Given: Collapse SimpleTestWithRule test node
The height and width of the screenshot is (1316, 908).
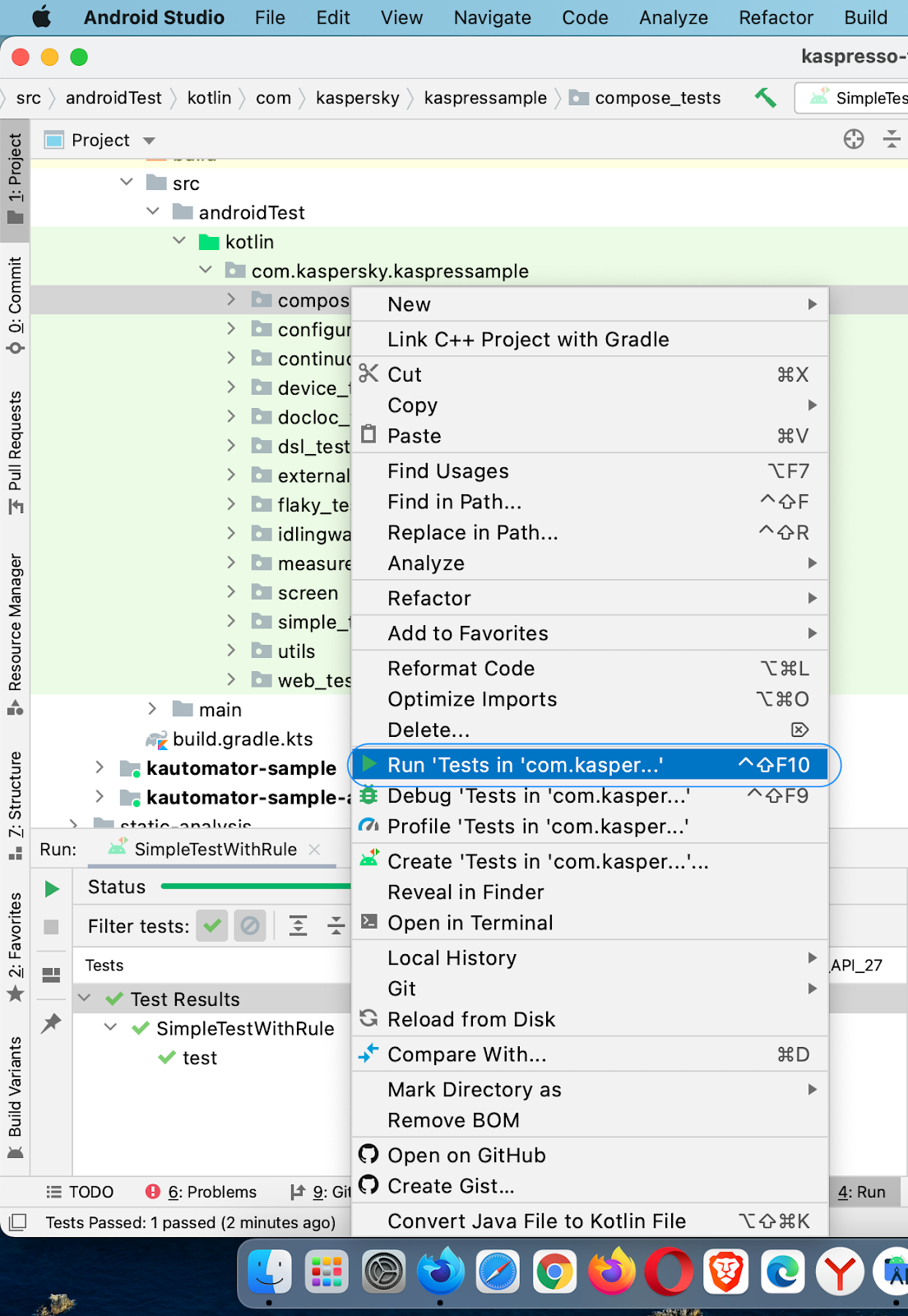Looking at the screenshot, I should [110, 1028].
